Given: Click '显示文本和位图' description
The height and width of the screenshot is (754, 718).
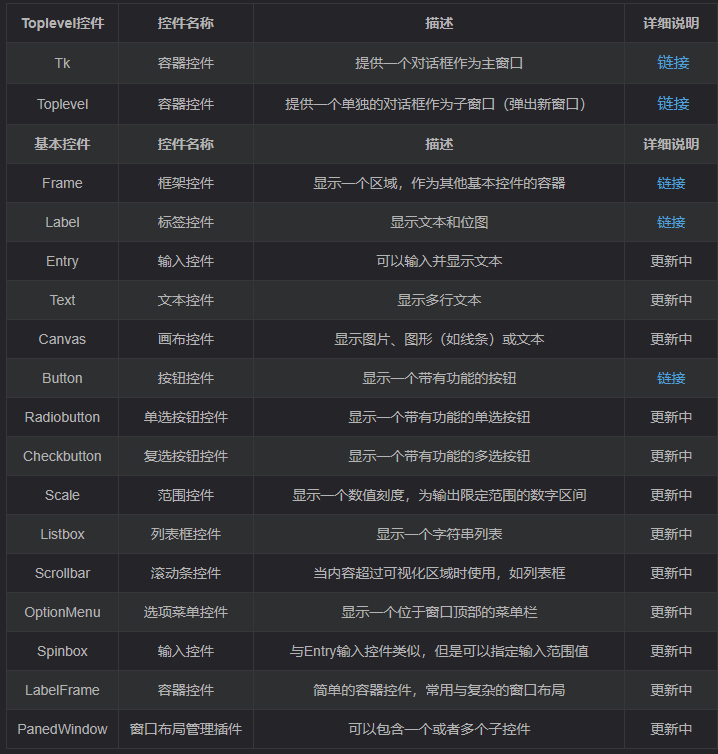Looking at the screenshot, I should point(439,222).
